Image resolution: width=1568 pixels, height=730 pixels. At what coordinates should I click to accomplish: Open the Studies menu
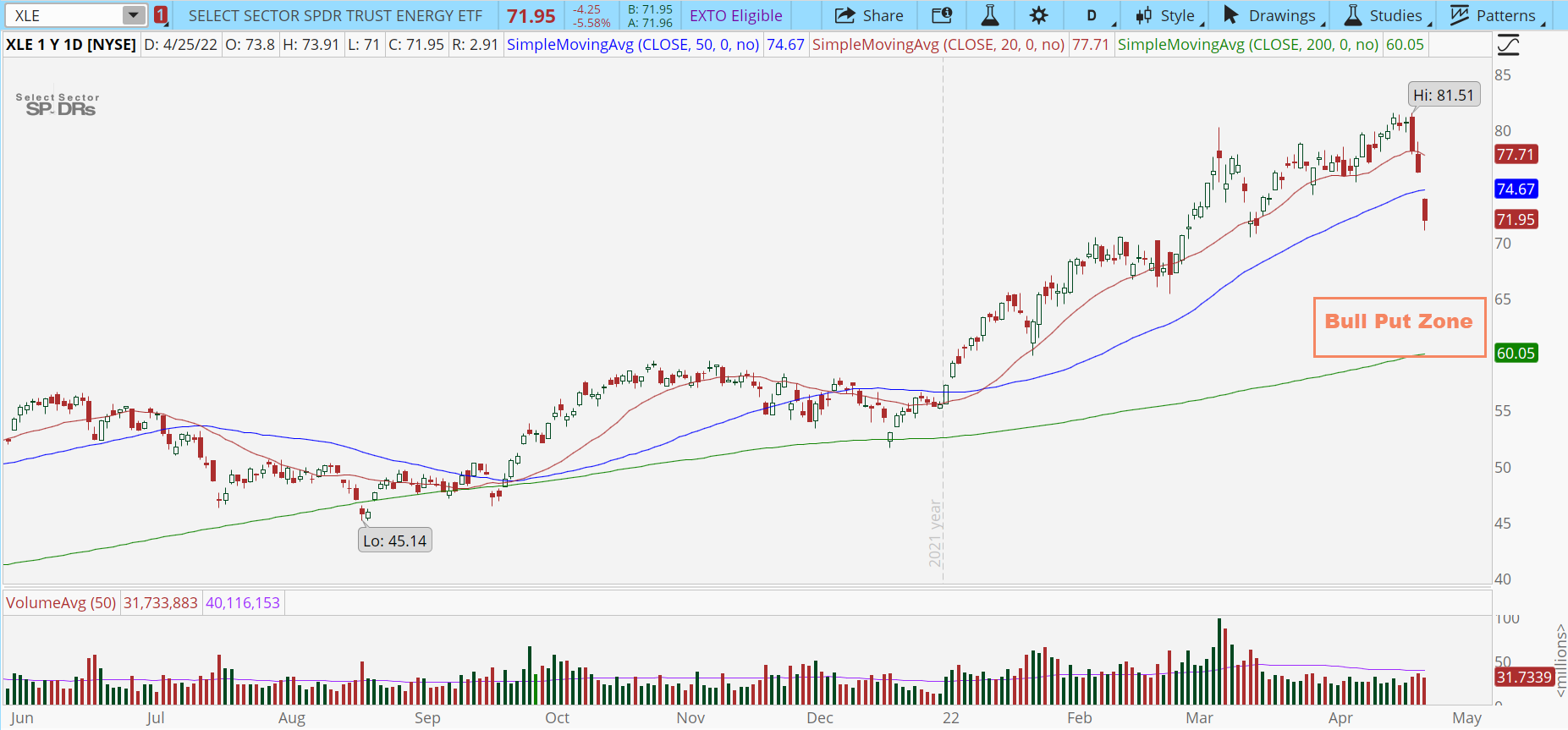tap(1385, 15)
